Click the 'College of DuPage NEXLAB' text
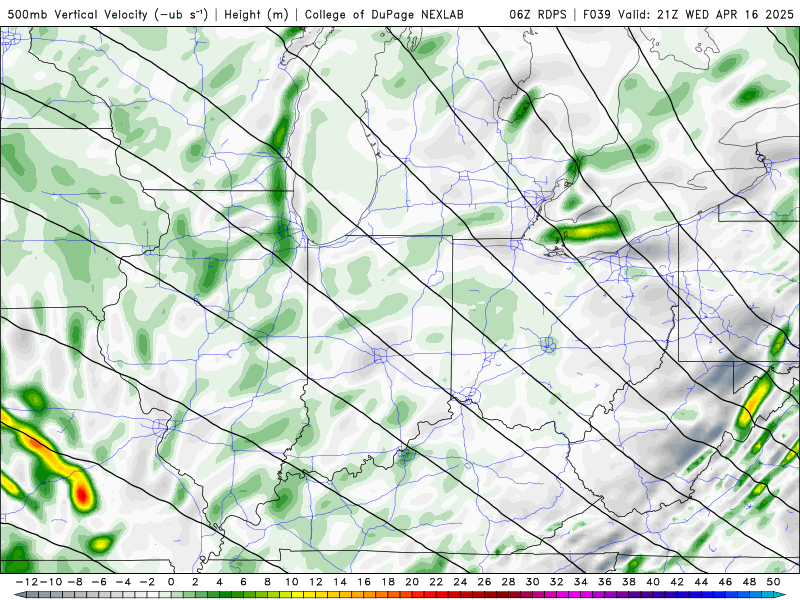The height and width of the screenshot is (600, 800). (x=384, y=14)
